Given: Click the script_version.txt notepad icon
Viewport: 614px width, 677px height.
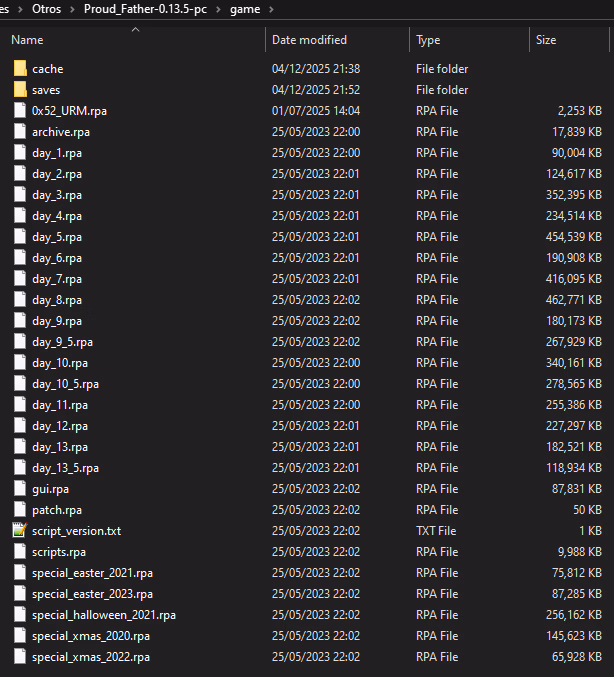Looking at the screenshot, I should pyautogui.click(x=20, y=531).
